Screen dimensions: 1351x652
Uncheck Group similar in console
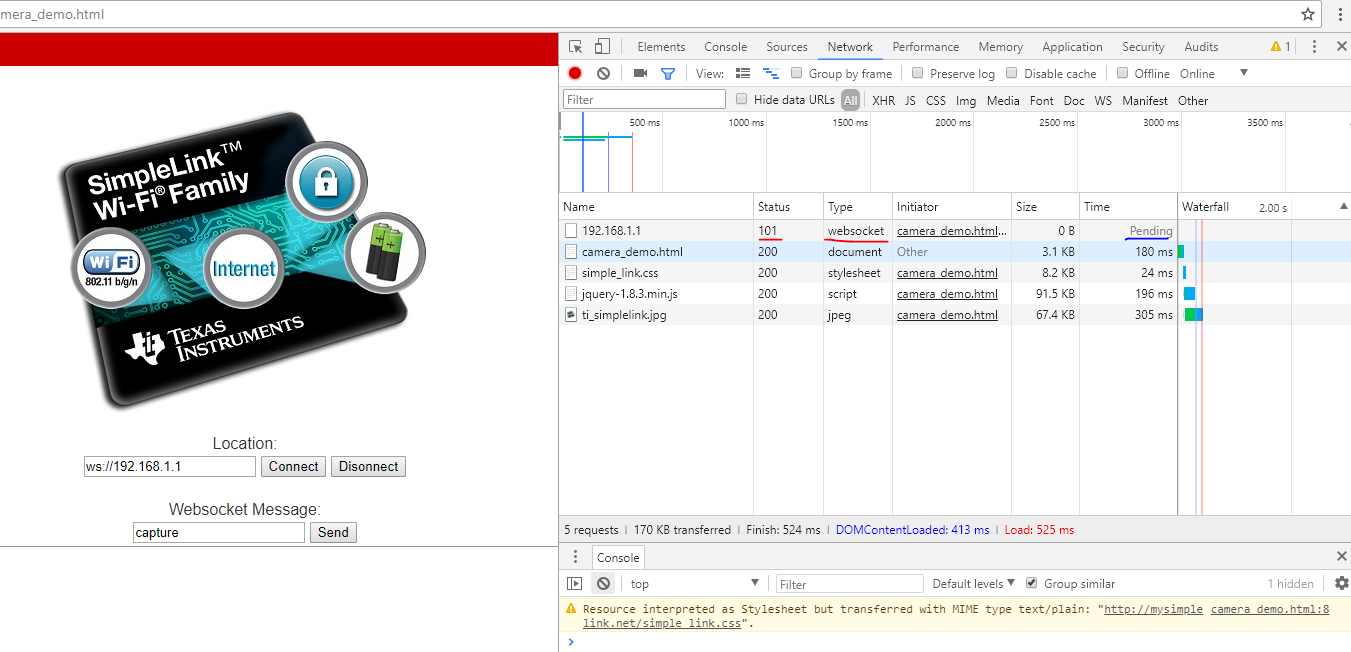pos(1032,583)
